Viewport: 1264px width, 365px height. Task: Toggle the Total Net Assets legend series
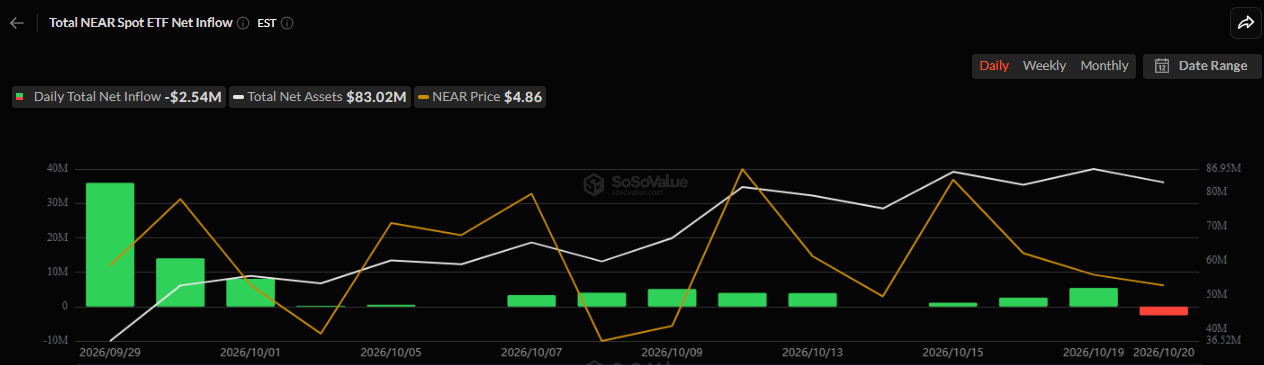[x=320, y=97]
